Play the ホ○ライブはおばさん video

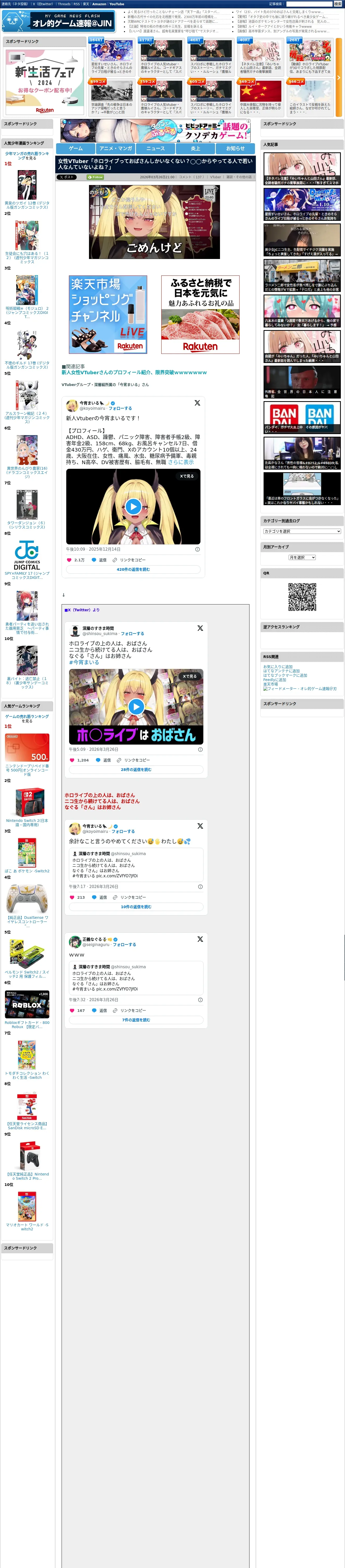[136, 706]
